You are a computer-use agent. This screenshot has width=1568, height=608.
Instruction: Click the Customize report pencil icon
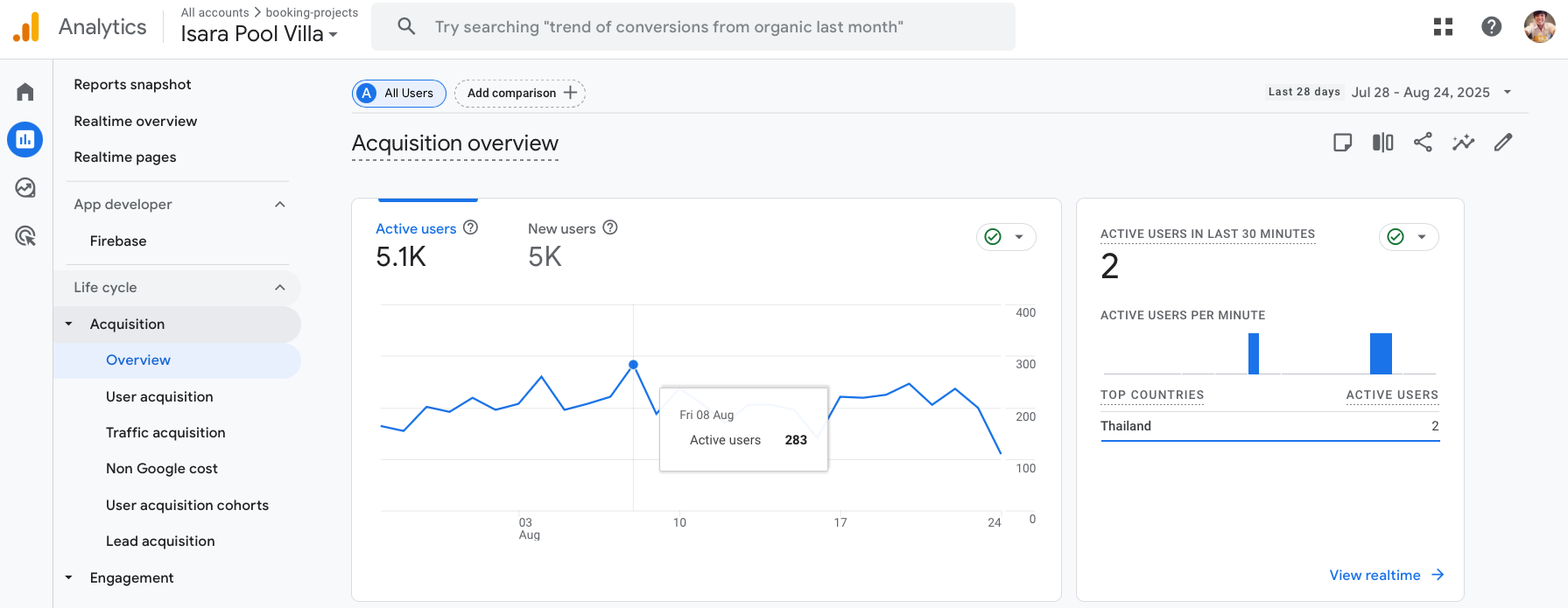coord(1503,143)
